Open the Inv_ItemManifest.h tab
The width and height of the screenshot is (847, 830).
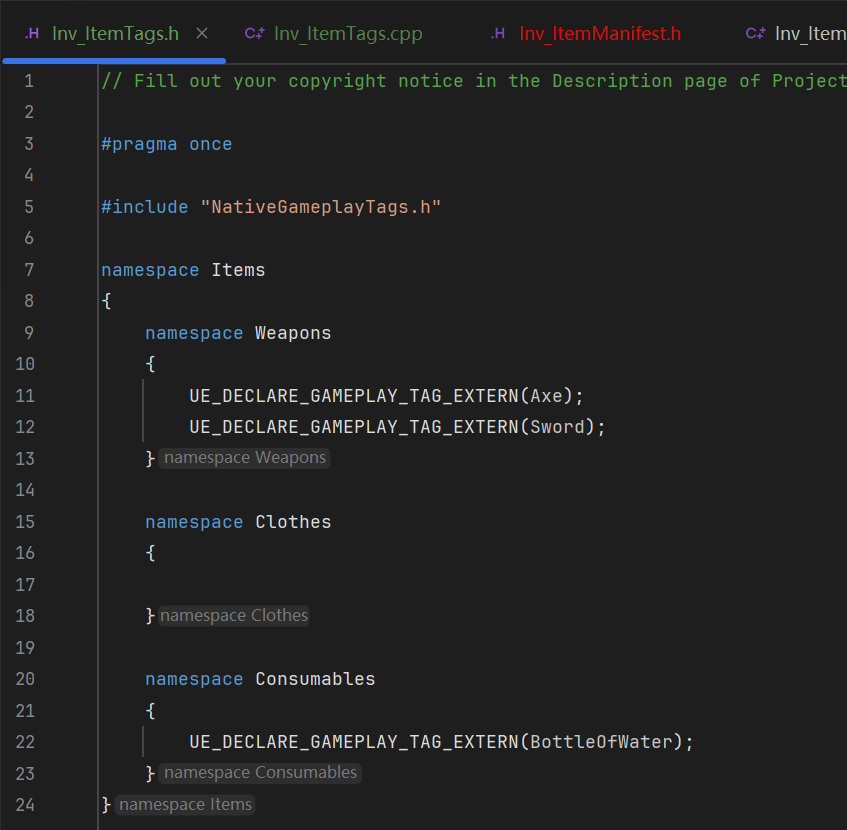600,33
